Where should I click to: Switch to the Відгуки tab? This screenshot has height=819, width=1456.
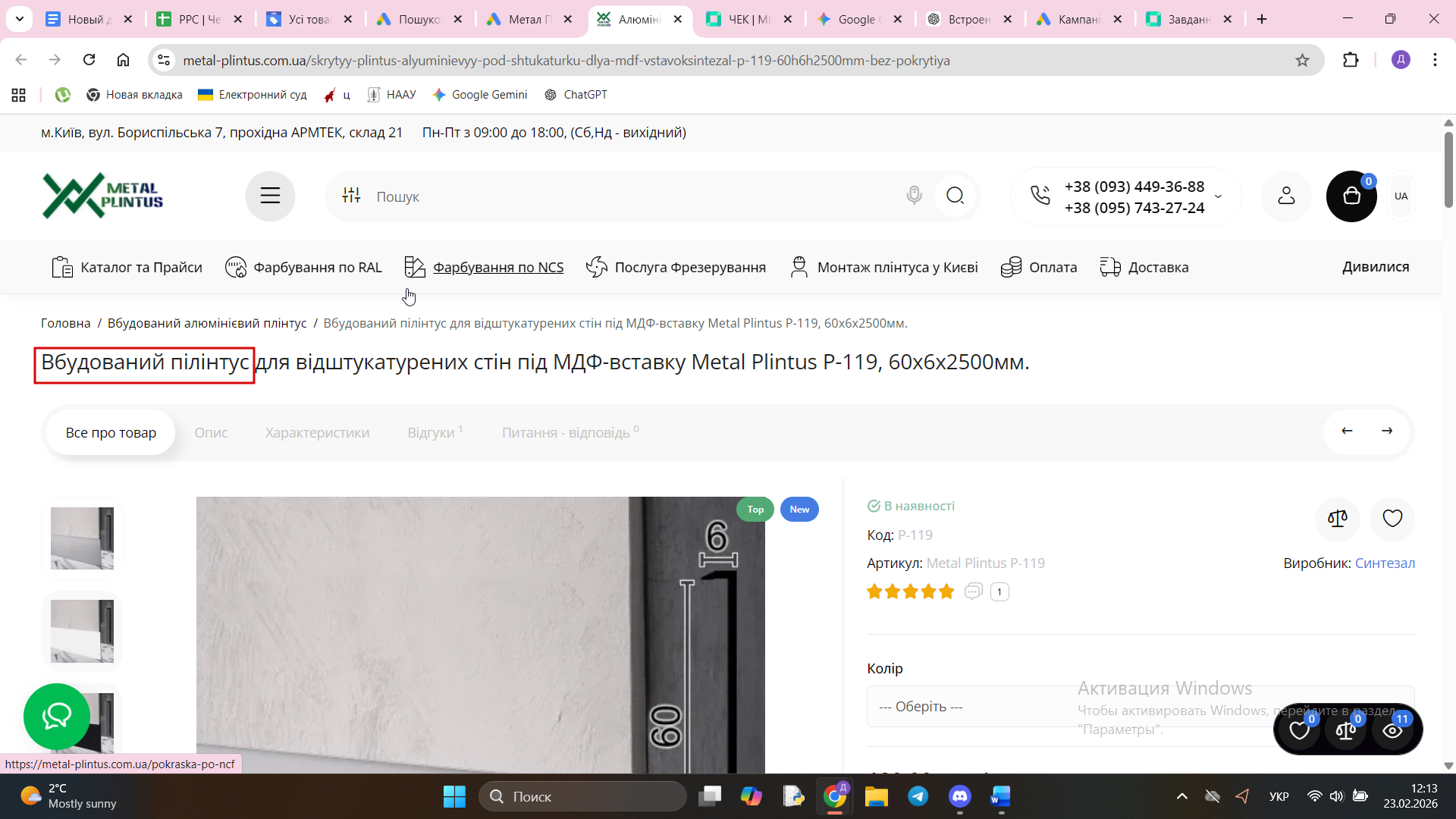click(431, 432)
